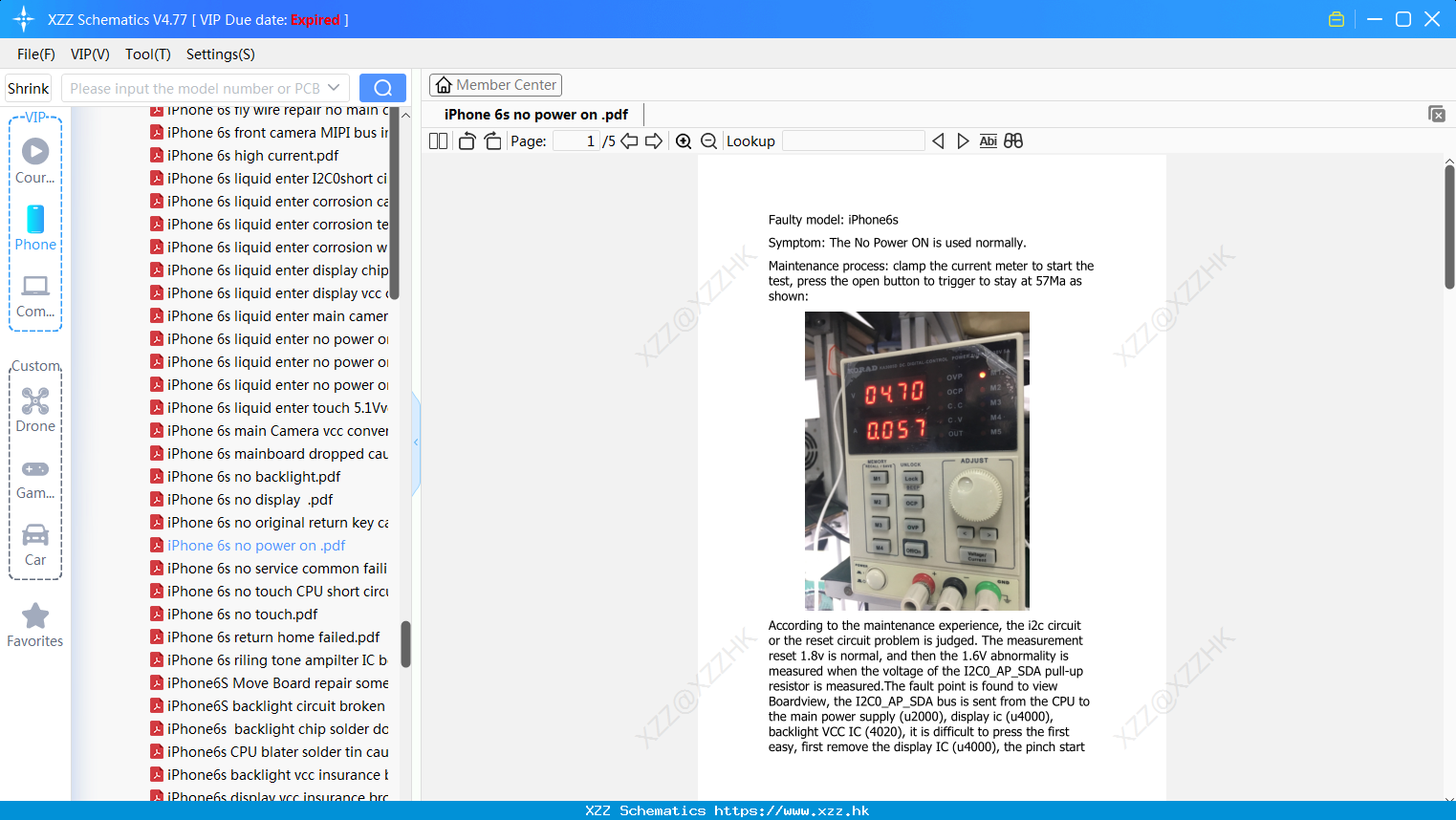Zoom in on the PDF document

[684, 141]
